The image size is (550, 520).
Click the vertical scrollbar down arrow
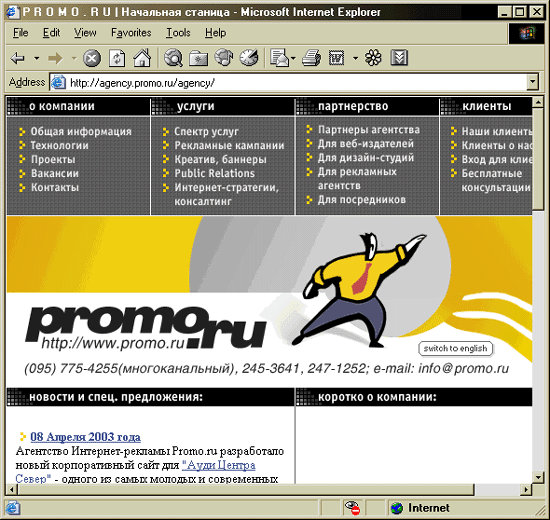[x=538, y=477]
